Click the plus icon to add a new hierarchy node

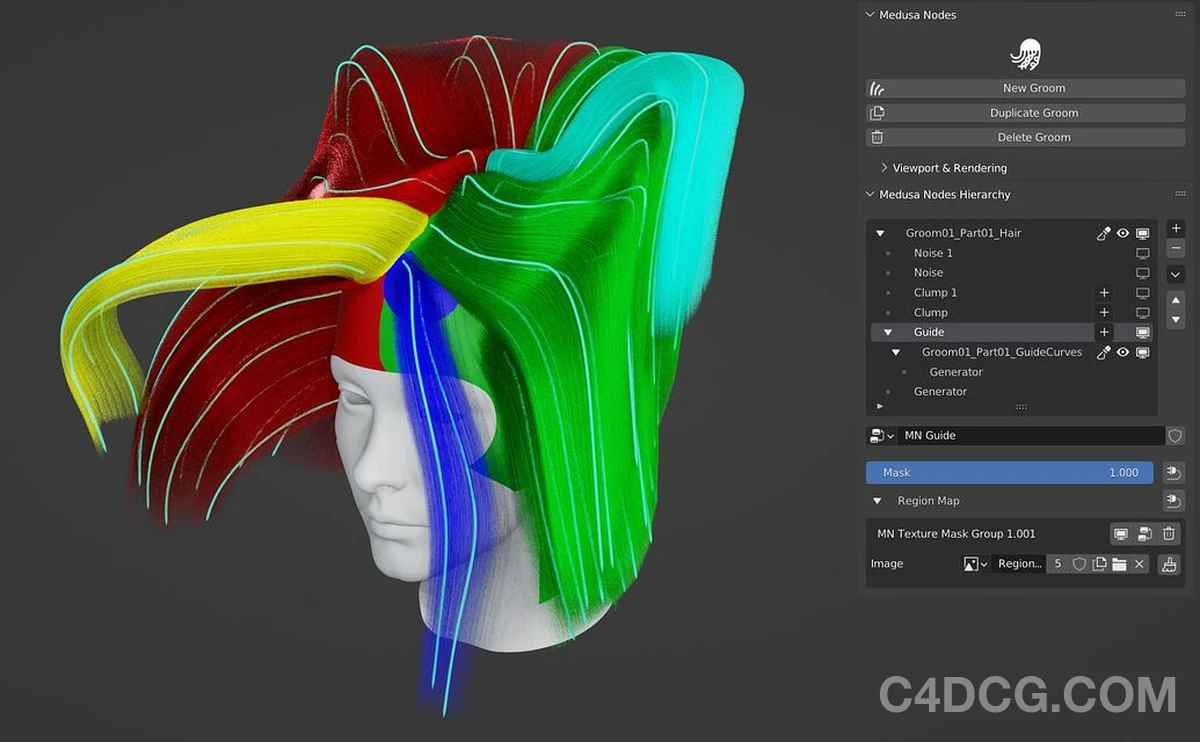(1176, 228)
